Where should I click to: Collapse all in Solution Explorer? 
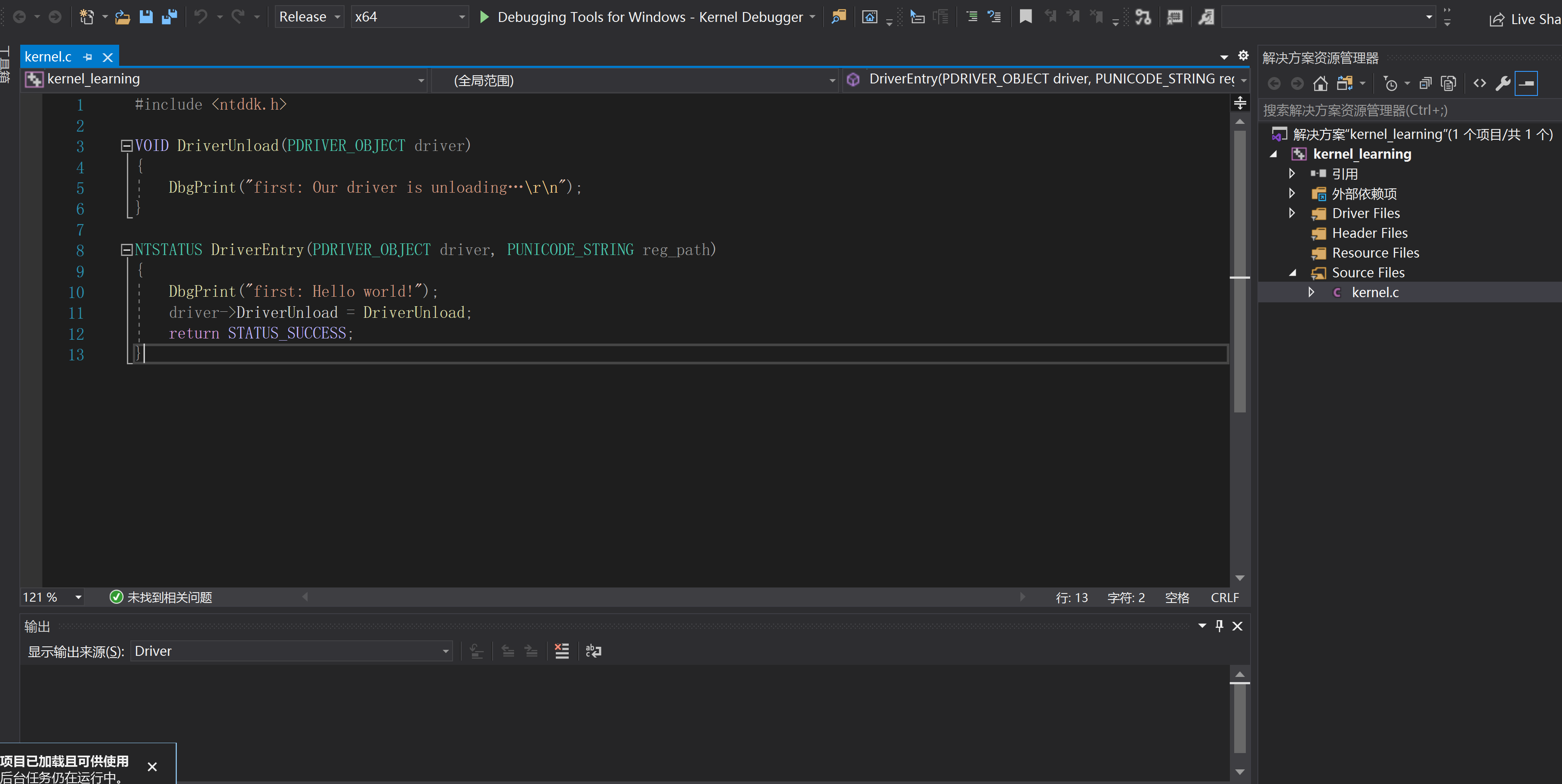tap(1425, 83)
